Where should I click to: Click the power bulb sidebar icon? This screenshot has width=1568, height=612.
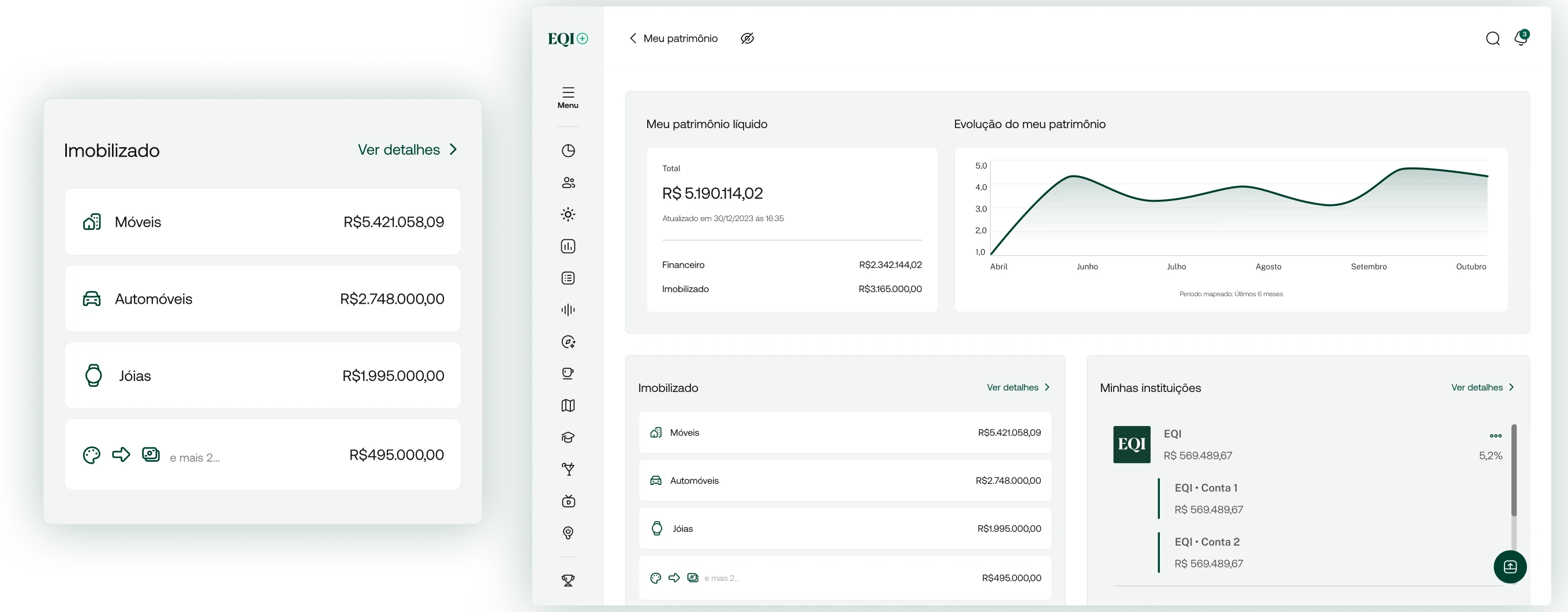point(568,533)
